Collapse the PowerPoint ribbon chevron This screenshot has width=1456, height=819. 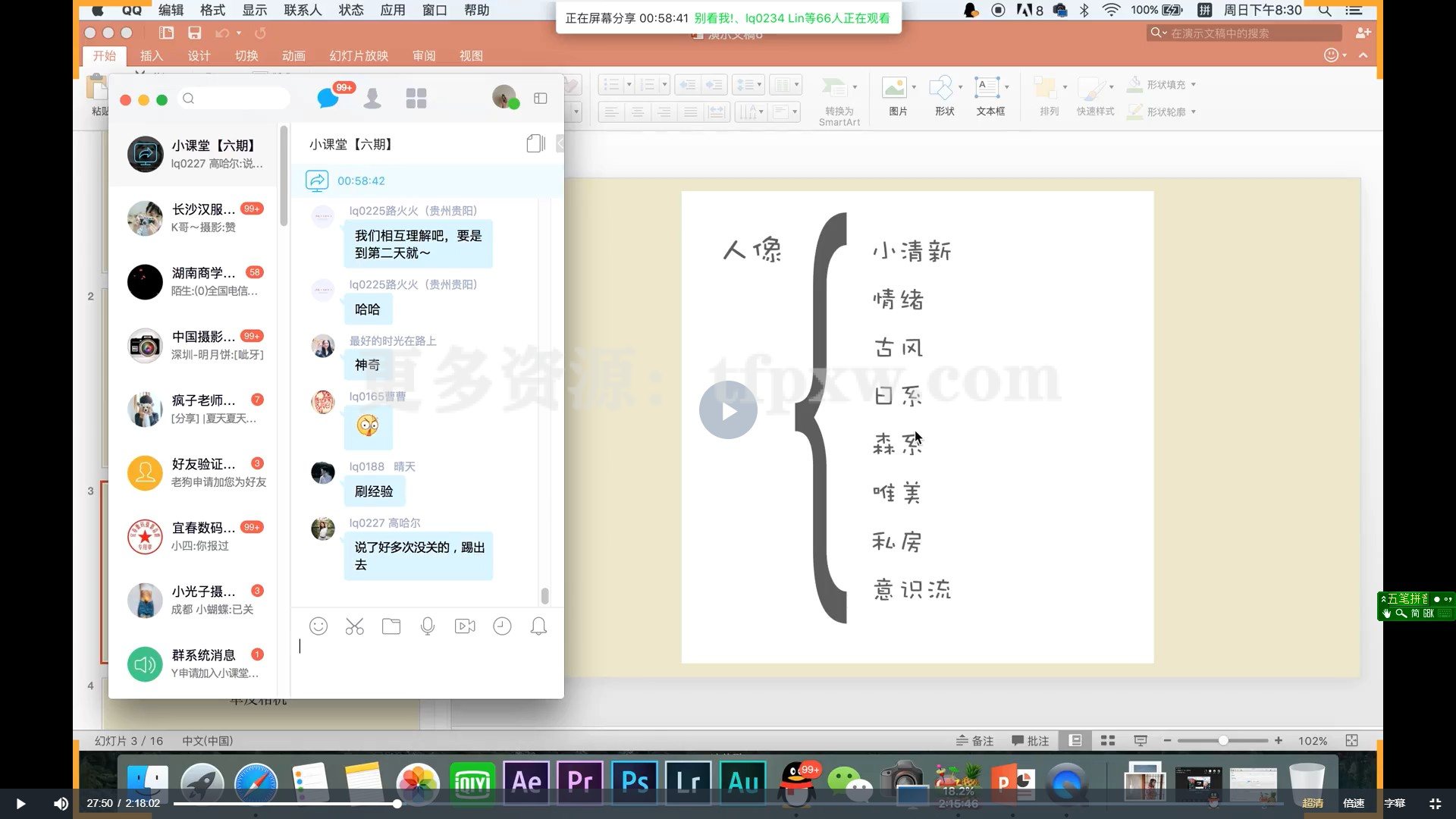coord(1363,55)
